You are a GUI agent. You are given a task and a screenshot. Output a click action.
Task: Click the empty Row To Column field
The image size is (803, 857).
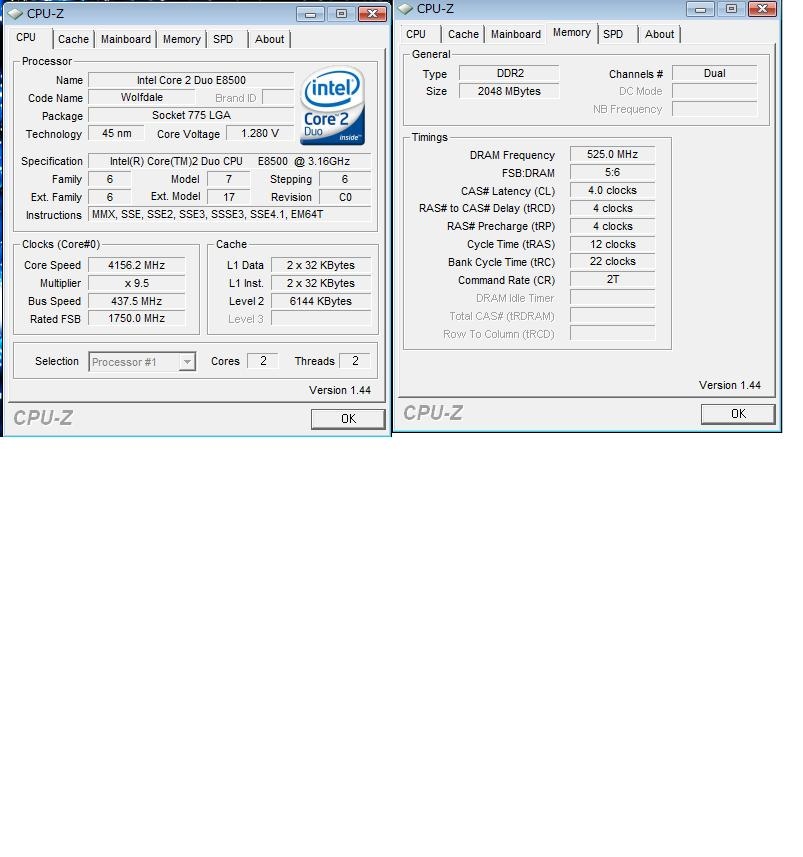click(x=612, y=334)
